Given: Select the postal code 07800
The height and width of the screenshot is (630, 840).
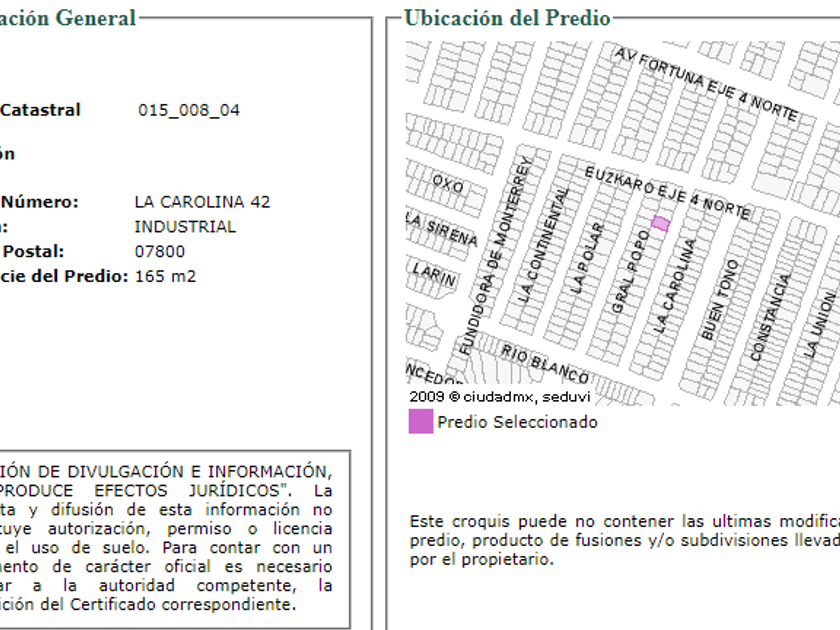Looking at the screenshot, I should (160, 251).
